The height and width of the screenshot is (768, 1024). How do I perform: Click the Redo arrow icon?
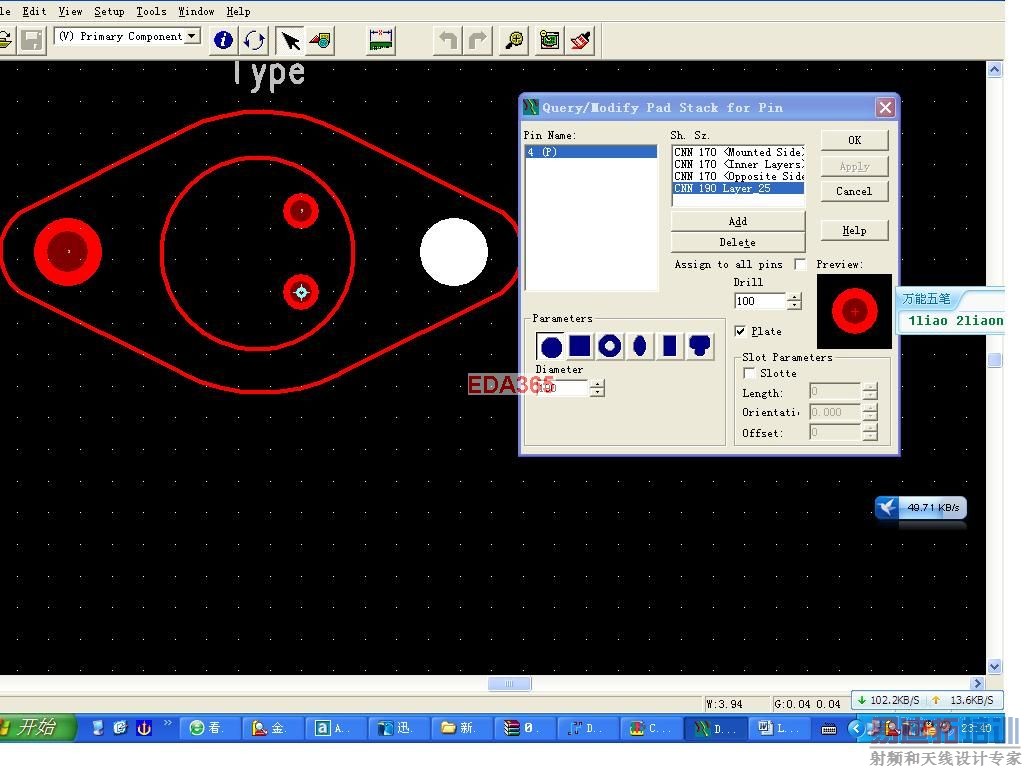click(478, 40)
